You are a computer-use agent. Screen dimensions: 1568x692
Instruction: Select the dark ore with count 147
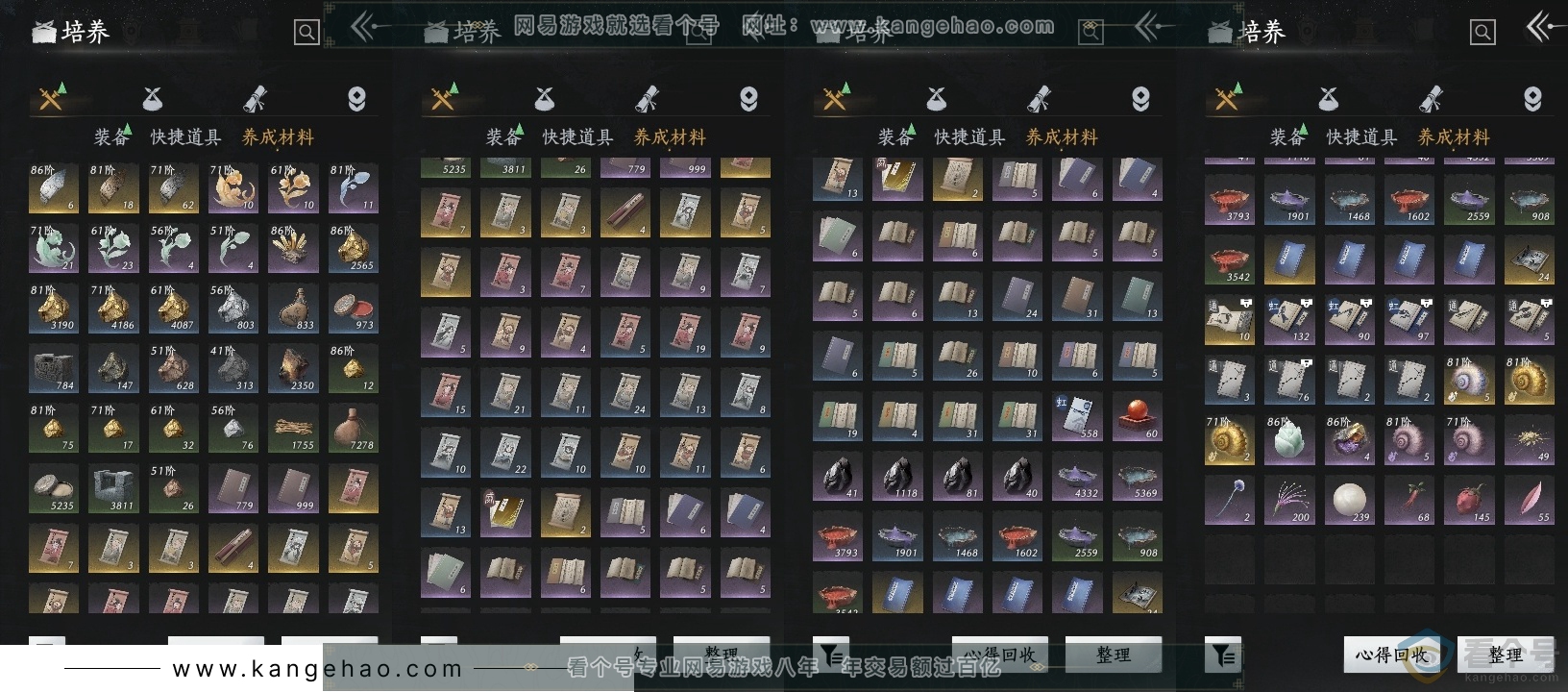point(113,368)
